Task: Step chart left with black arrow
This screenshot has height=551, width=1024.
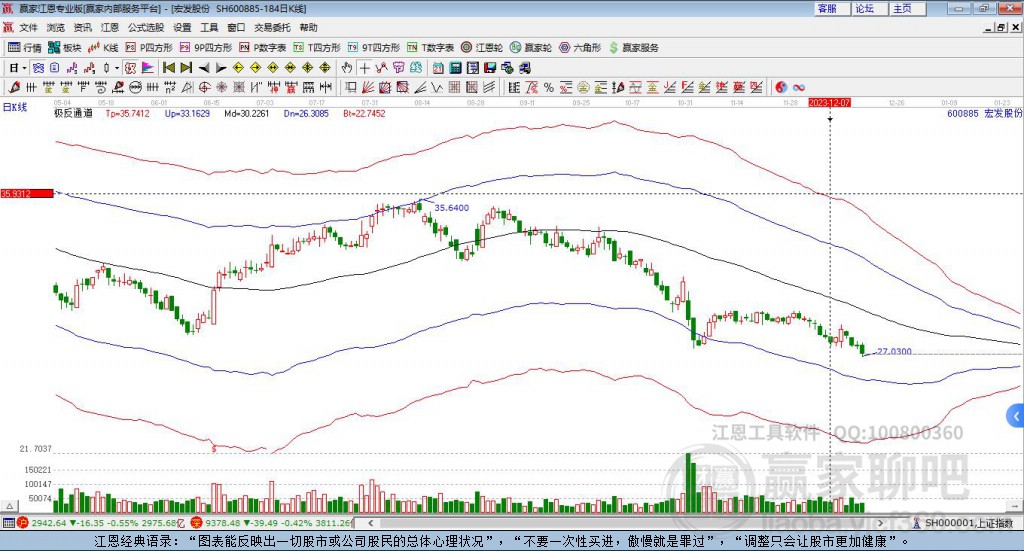Action: point(204,68)
